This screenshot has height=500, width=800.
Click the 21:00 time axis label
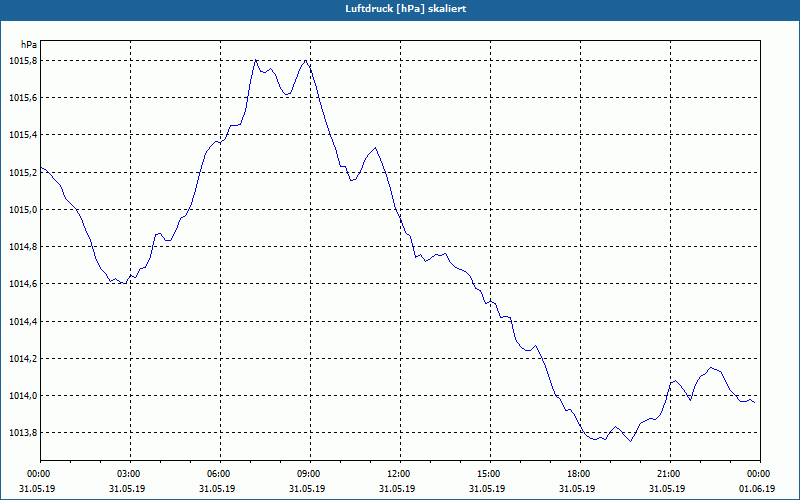click(670, 474)
